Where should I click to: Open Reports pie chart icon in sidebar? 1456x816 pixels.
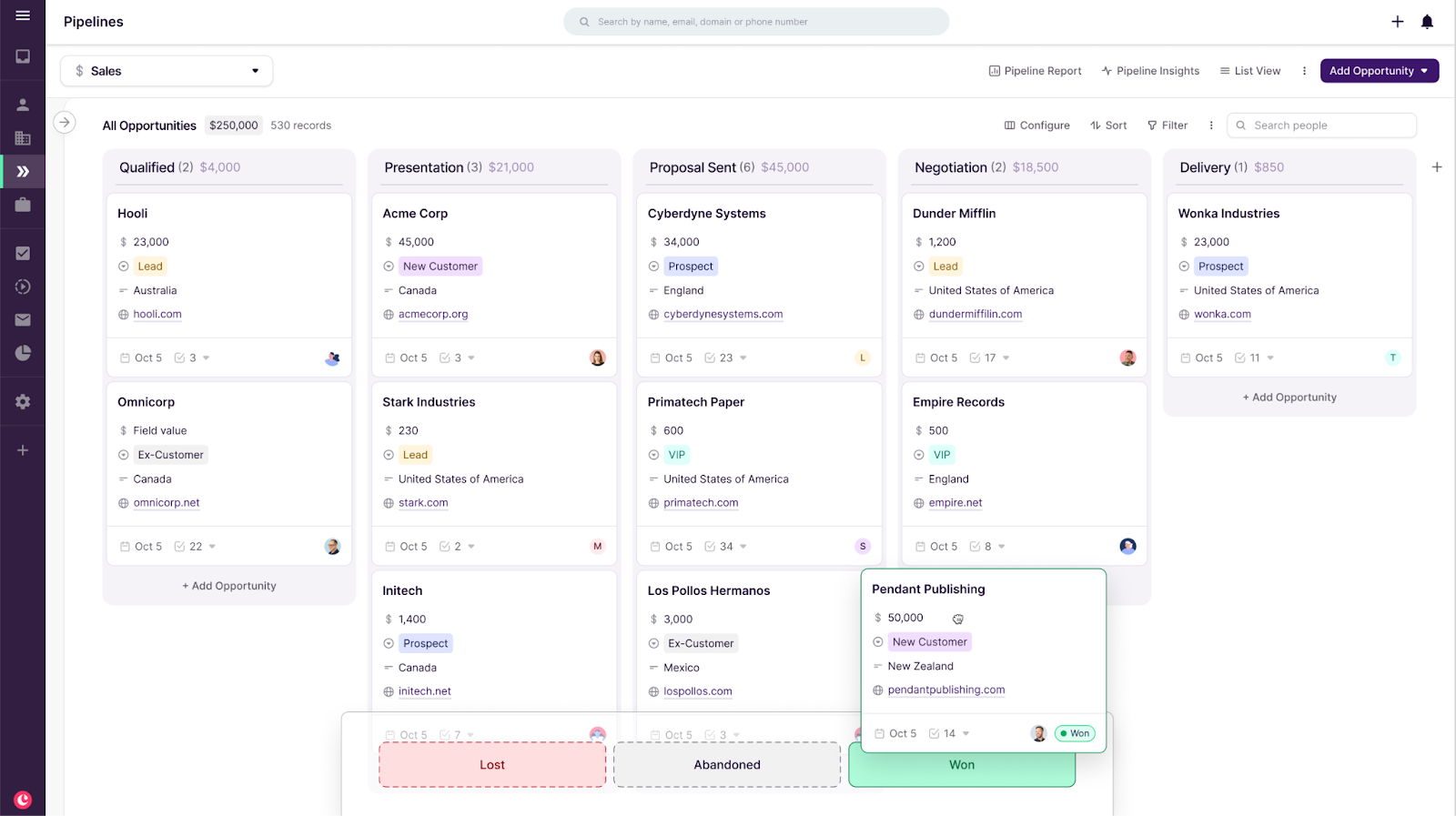(x=23, y=353)
